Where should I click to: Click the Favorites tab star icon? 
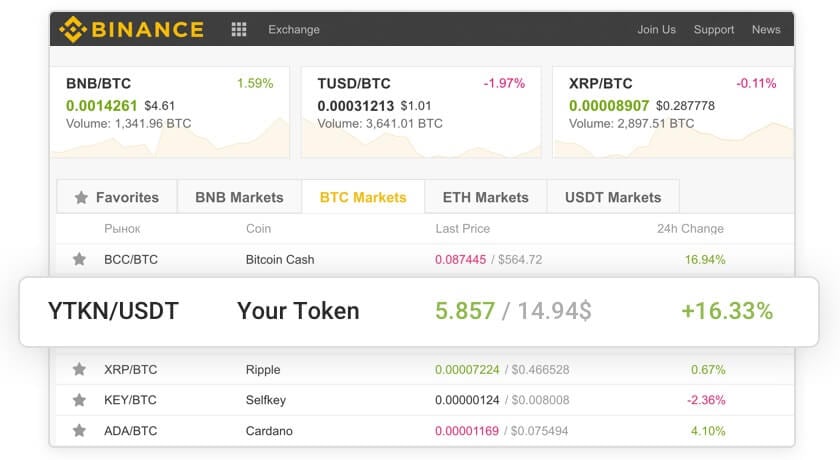coord(81,198)
